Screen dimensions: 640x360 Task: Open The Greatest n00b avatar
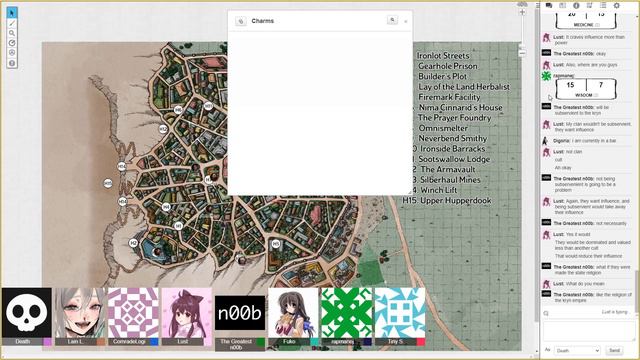[240, 313]
